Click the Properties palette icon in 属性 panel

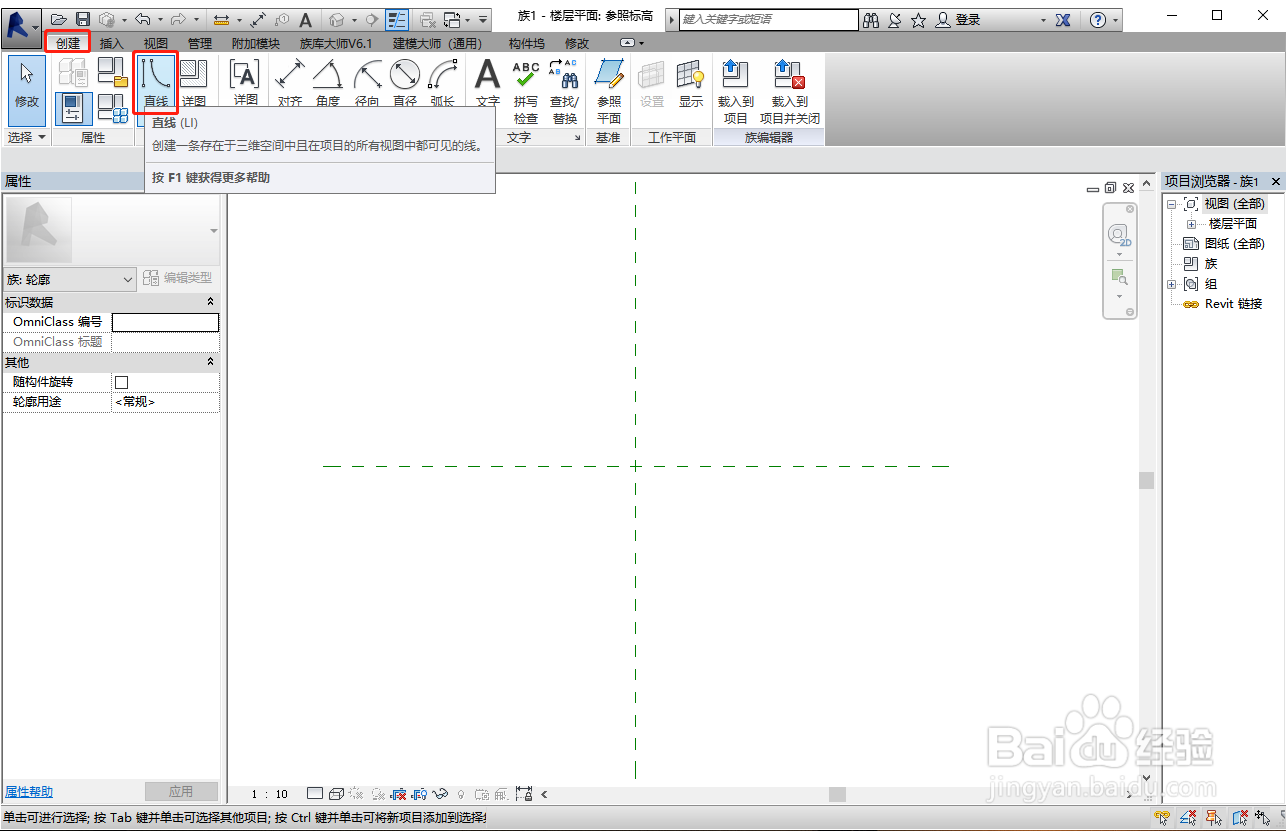[x=73, y=108]
